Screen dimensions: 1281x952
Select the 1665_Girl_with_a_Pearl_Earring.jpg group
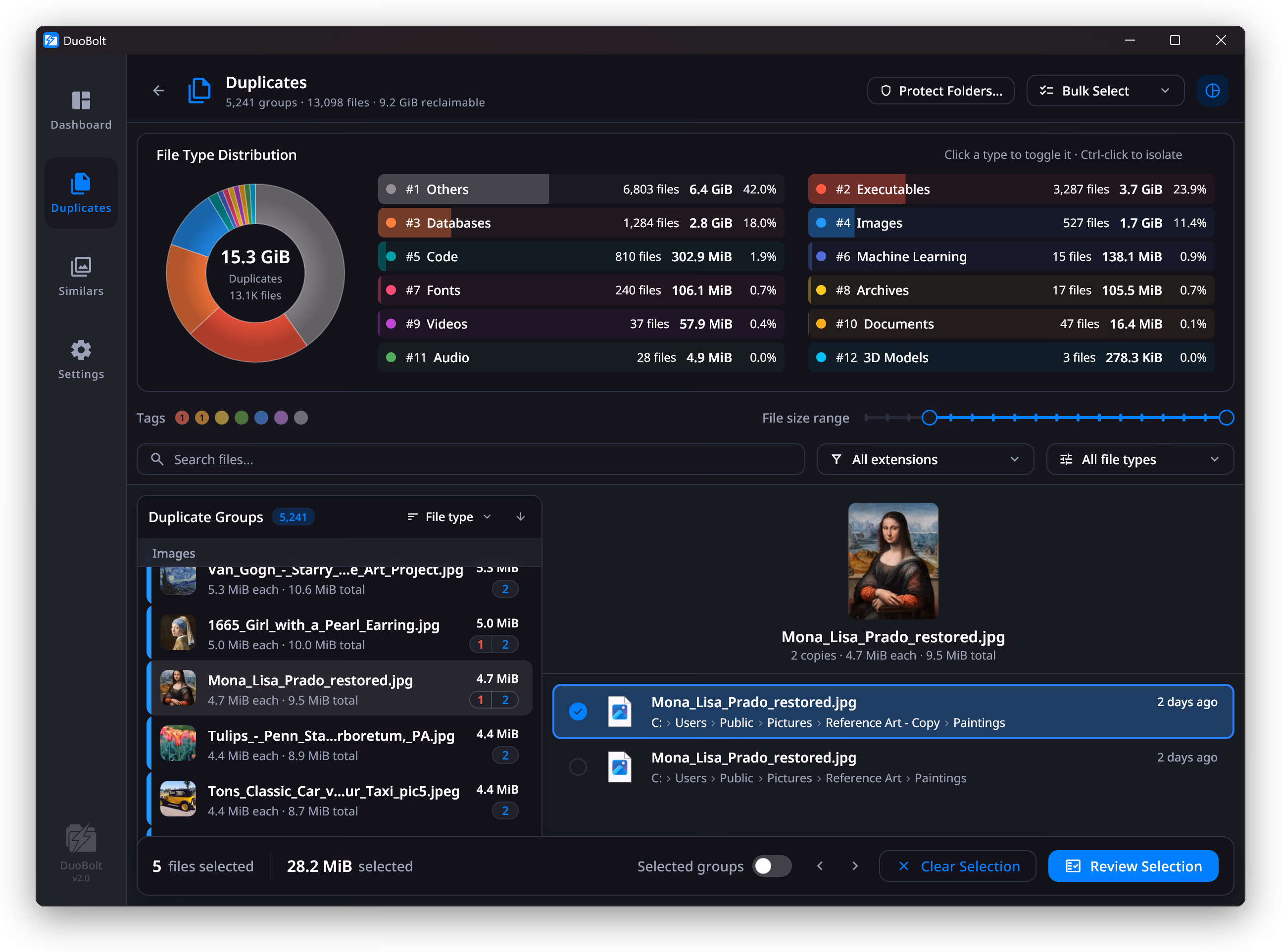pos(340,634)
